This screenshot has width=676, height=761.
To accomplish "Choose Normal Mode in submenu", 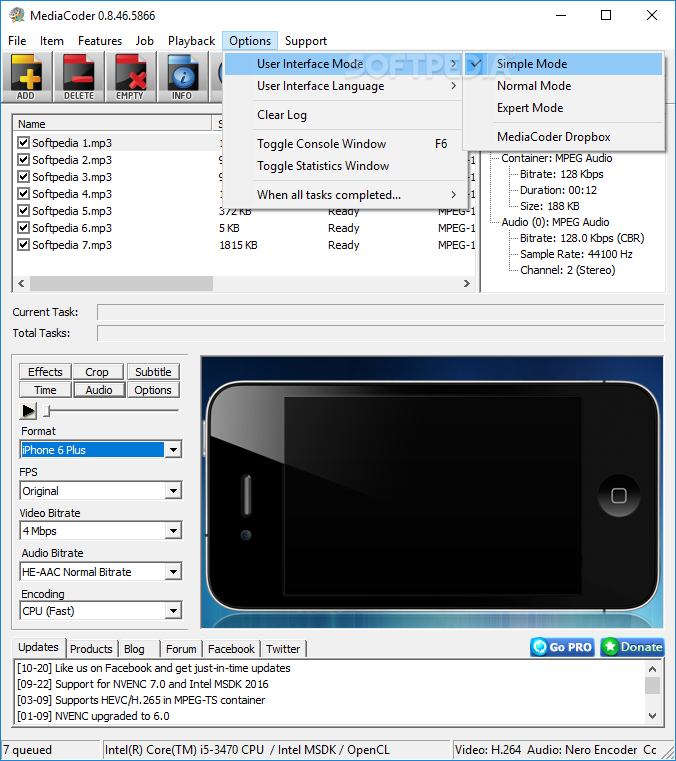I will pyautogui.click(x=564, y=86).
